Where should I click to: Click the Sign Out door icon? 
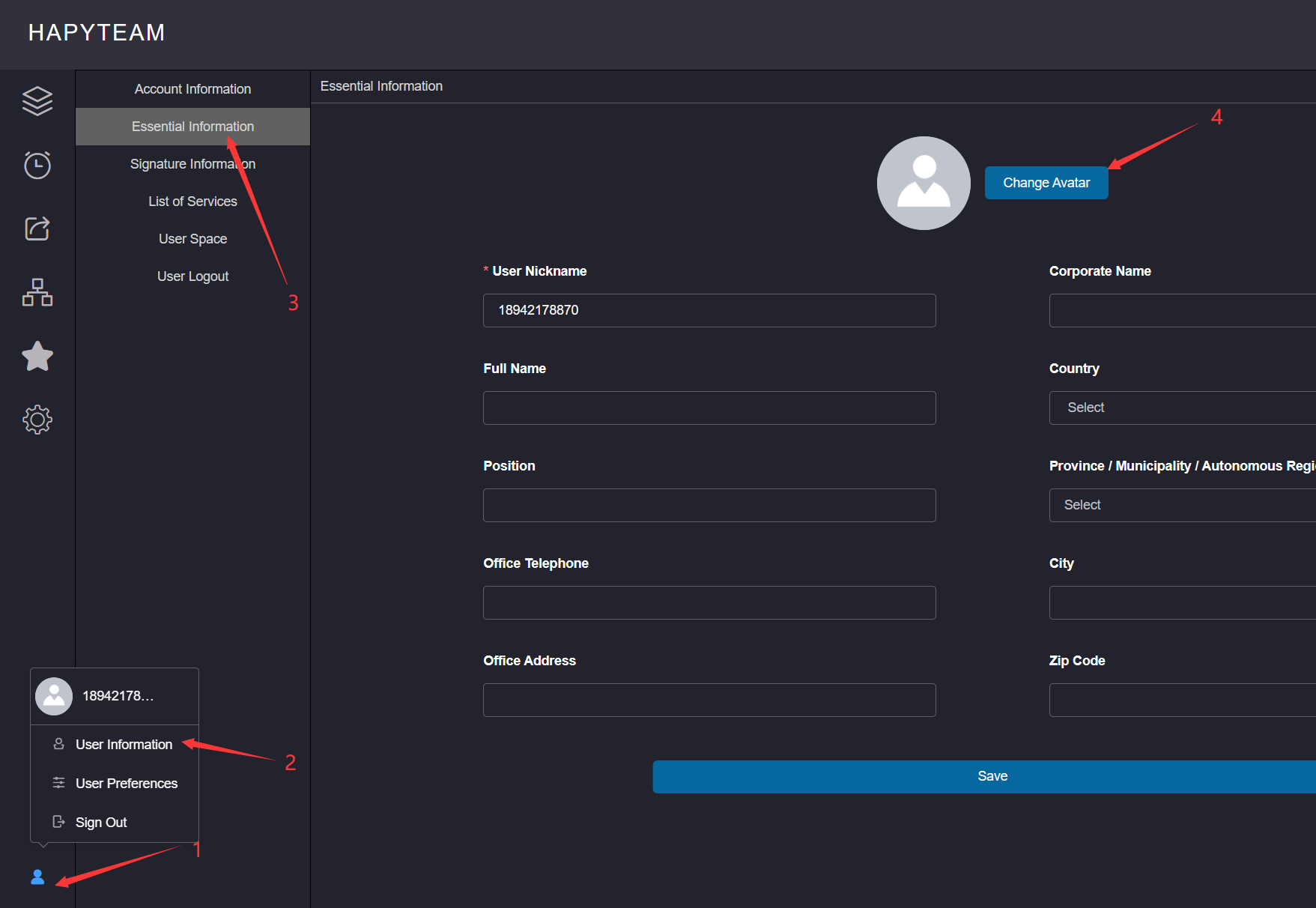pos(58,822)
